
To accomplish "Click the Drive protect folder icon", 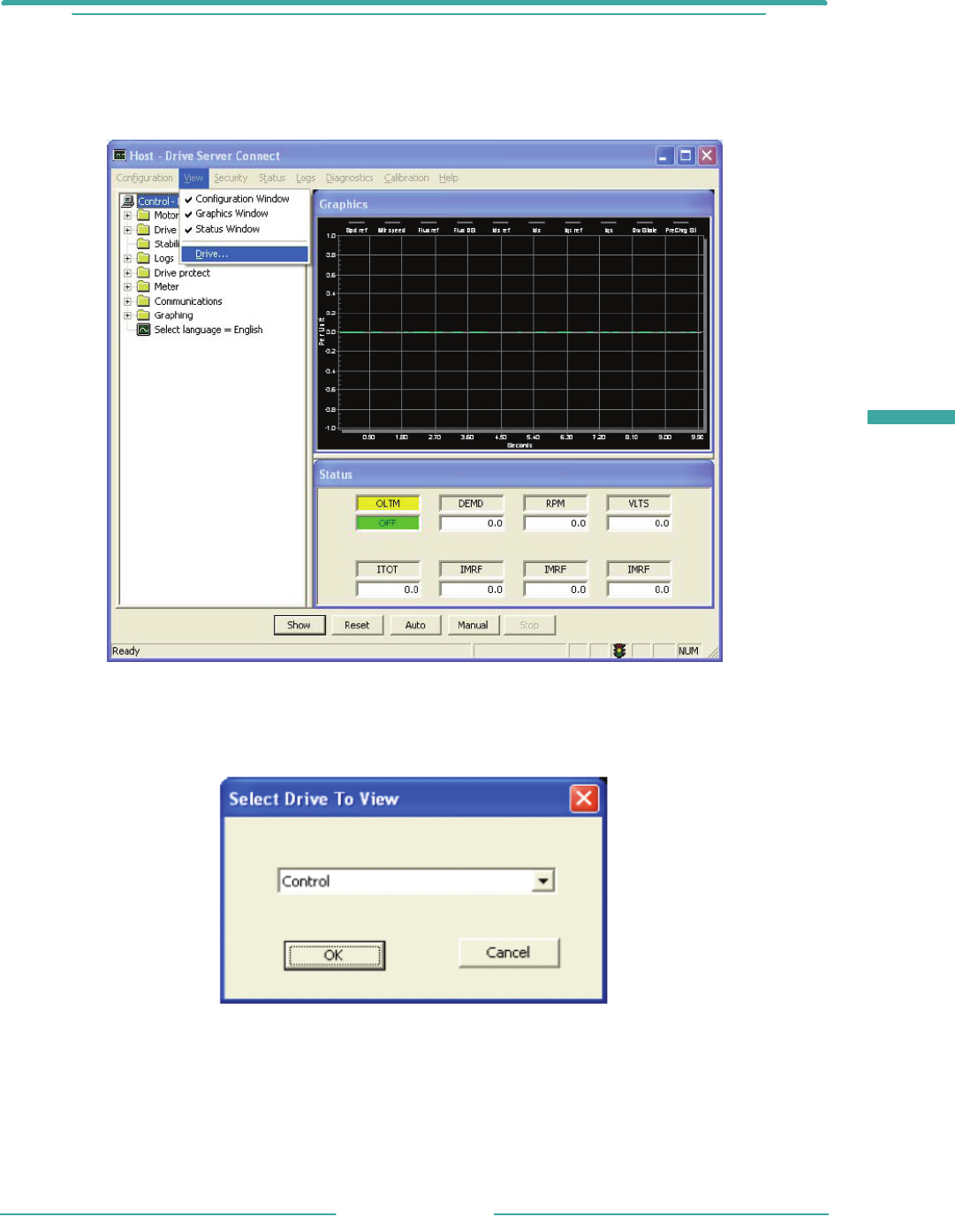I will (143, 272).
